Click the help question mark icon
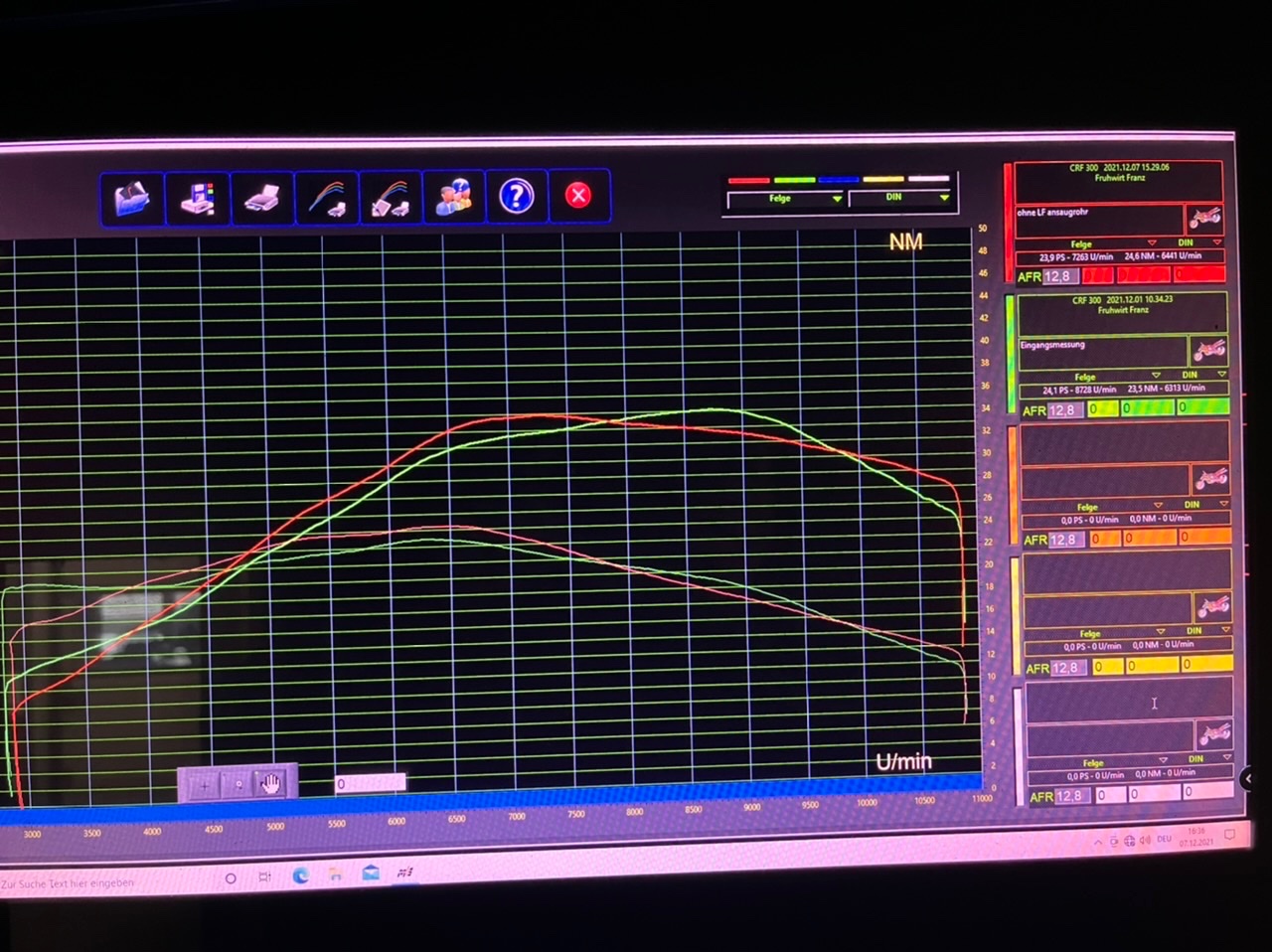Viewport: 1272px width, 952px height. [516, 196]
